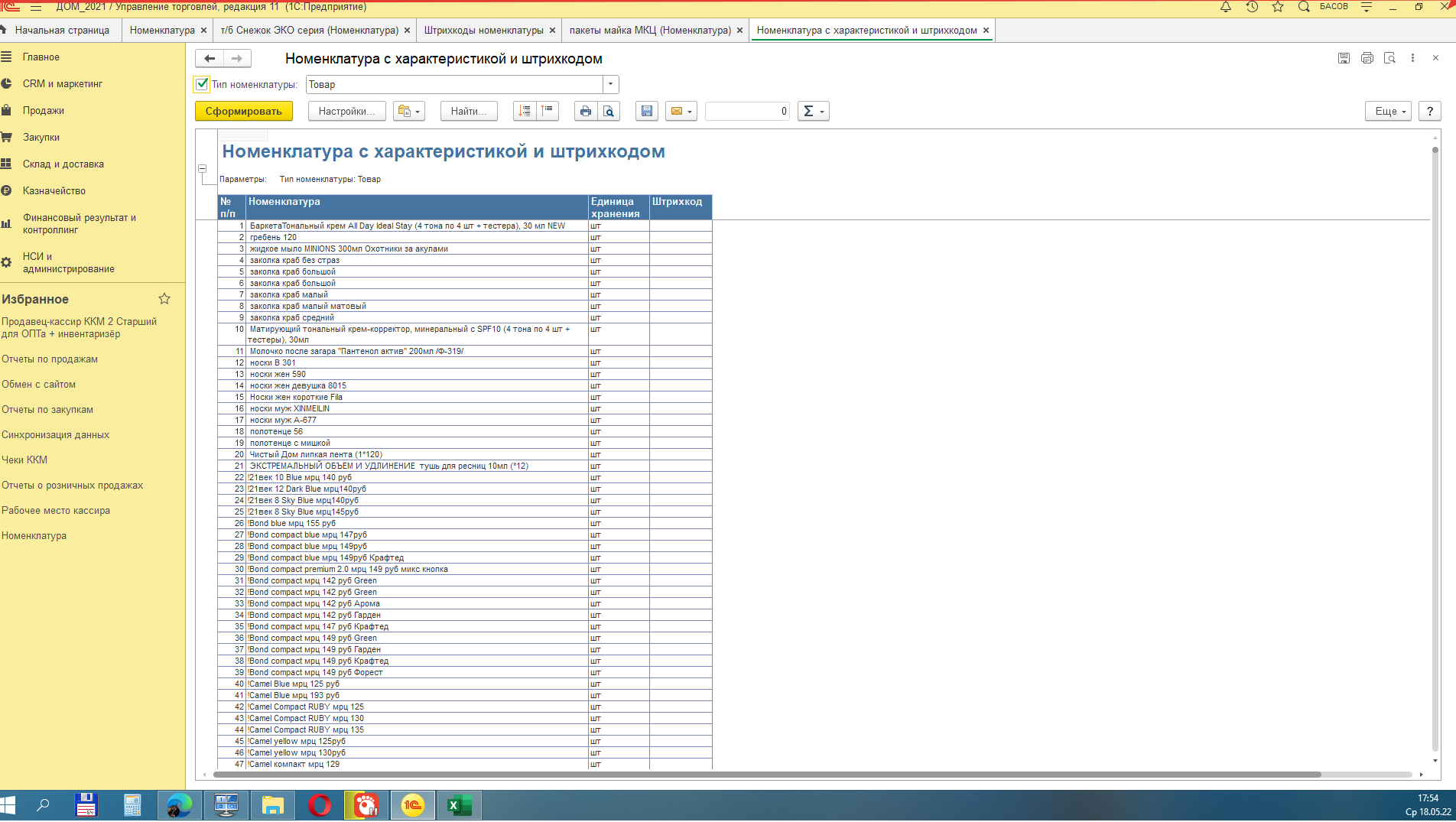Open Закупки section
Image resolution: width=1456 pixels, height=822 pixels.
click(41, 138)
